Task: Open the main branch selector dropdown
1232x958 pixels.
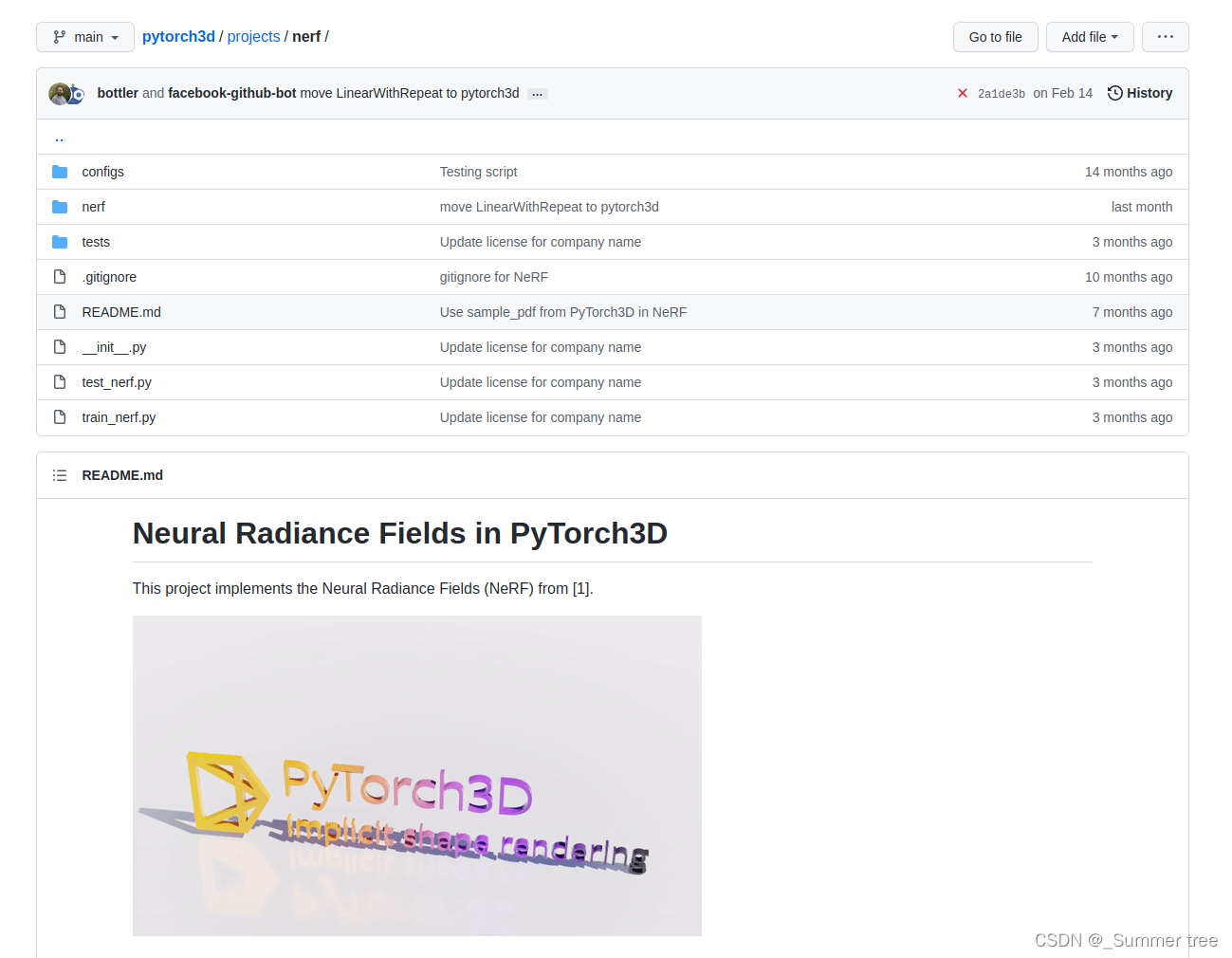Action: click(x=85, y=37)
